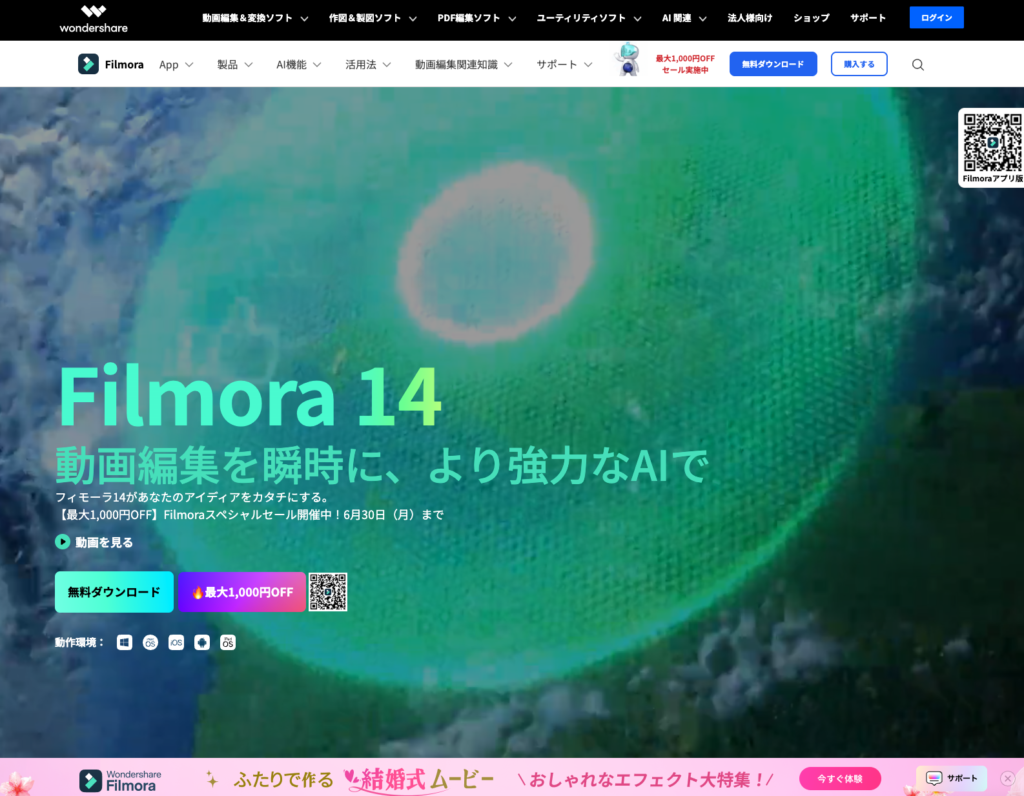1024x796 pixels.
Task: Play video via 動画を見る play icon
Action: coord(63,542)
